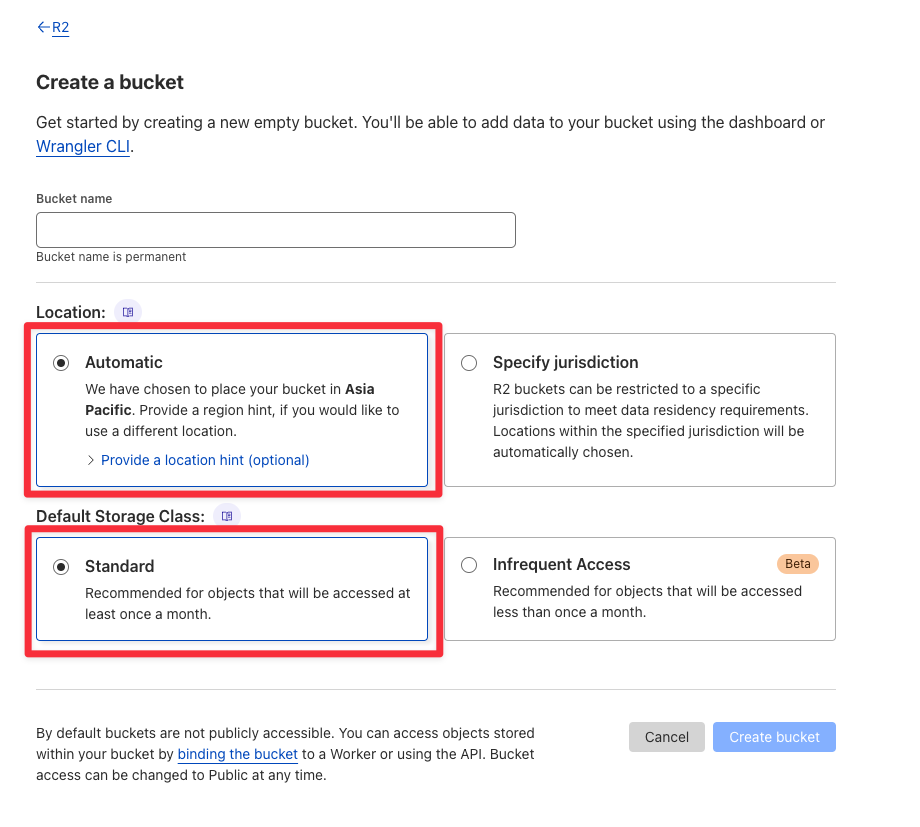Click the Cancel button
920x827 pixels.
tap(667, 737)
